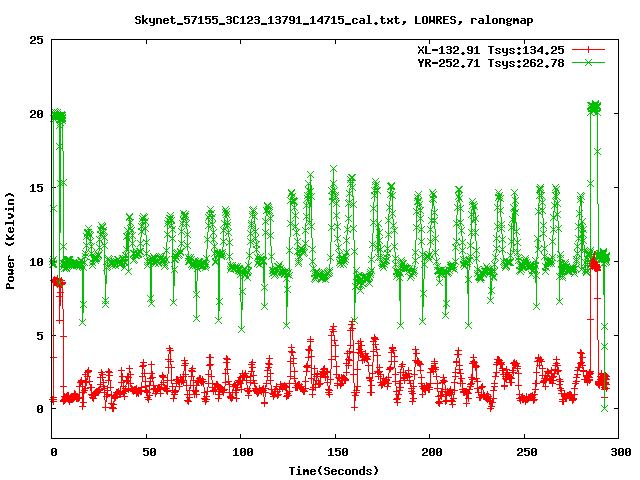Screen dimensions: 640x480
Task: Click x-axis tick label 50
Action: (149, 452)
